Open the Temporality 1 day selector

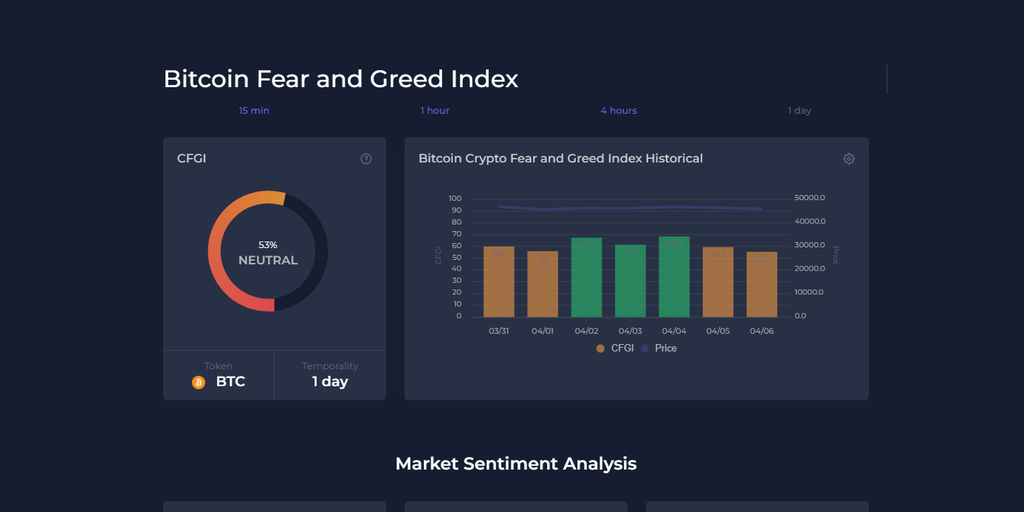(x=330, y=381)
